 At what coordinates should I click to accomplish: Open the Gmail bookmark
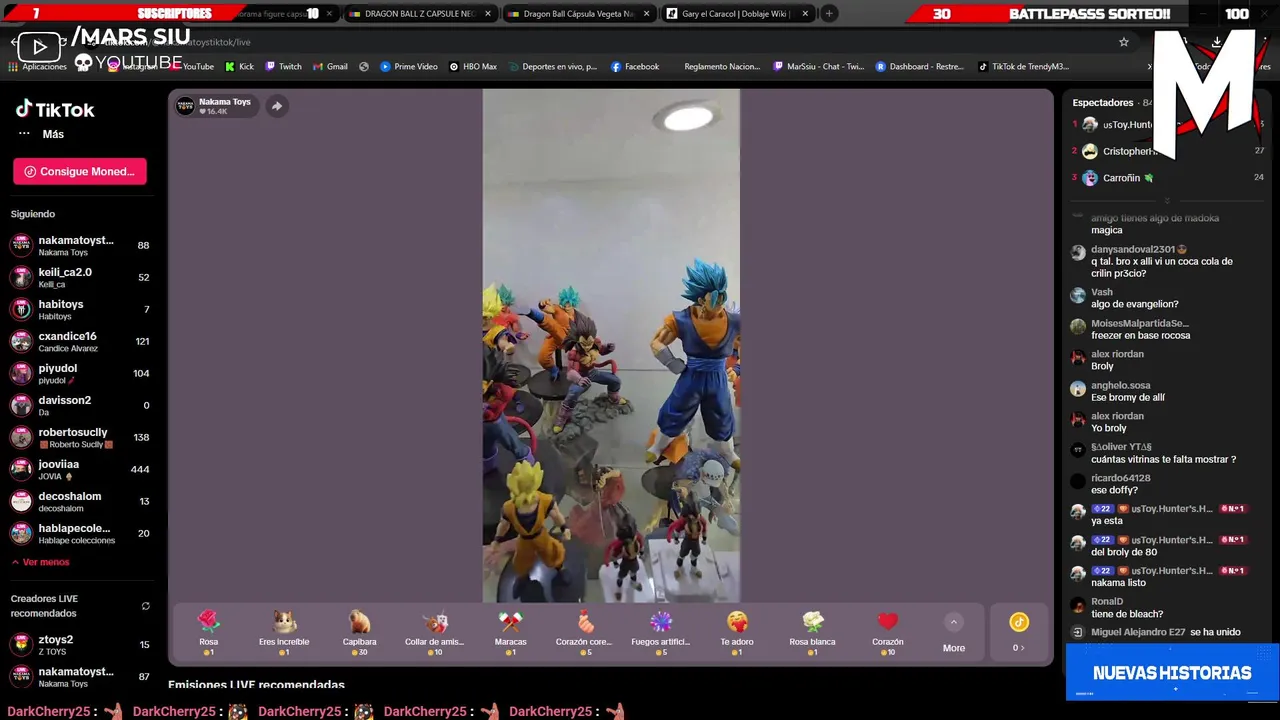(330, 67)
